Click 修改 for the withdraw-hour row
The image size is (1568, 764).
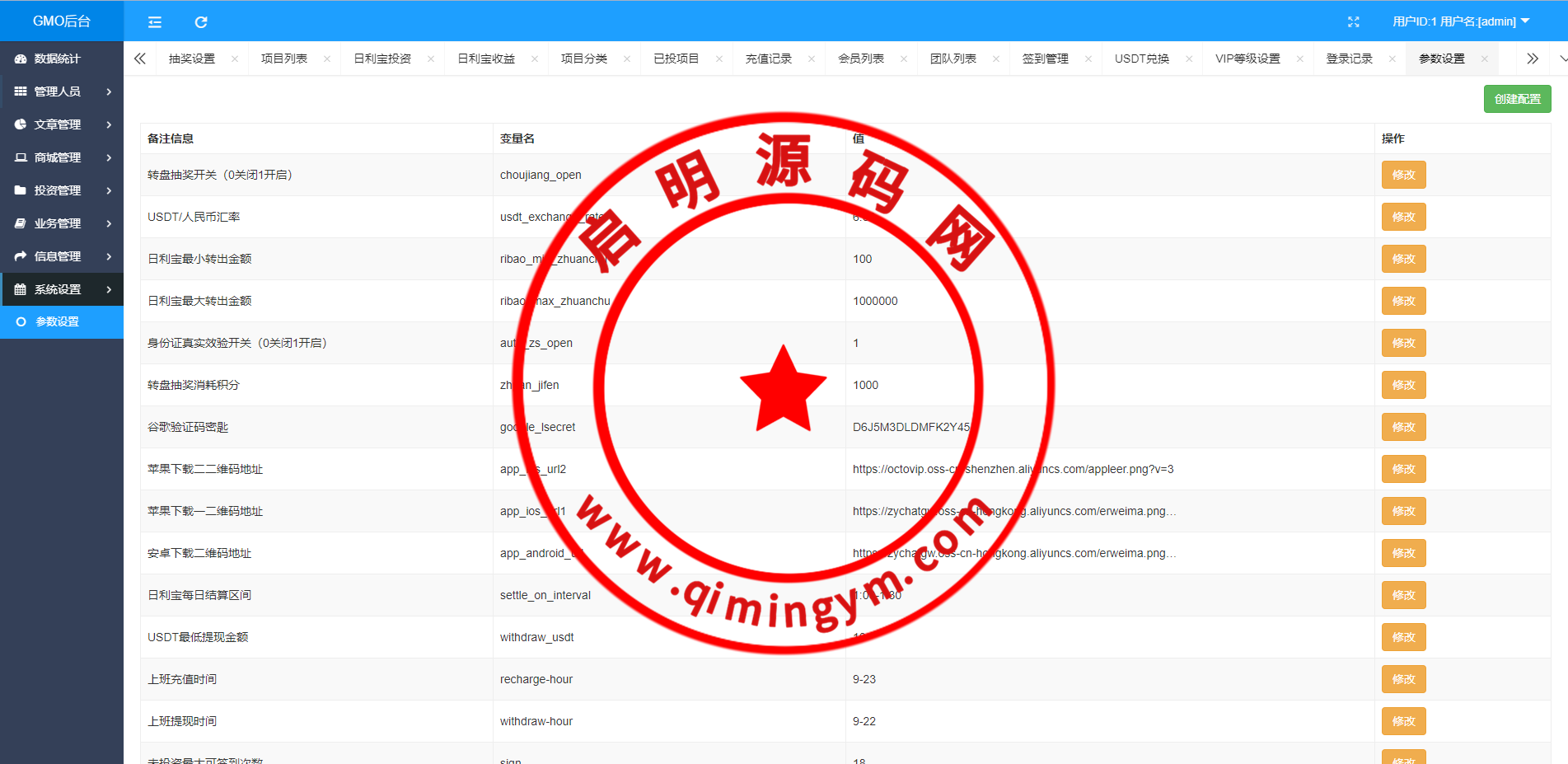click(1403, 721)
